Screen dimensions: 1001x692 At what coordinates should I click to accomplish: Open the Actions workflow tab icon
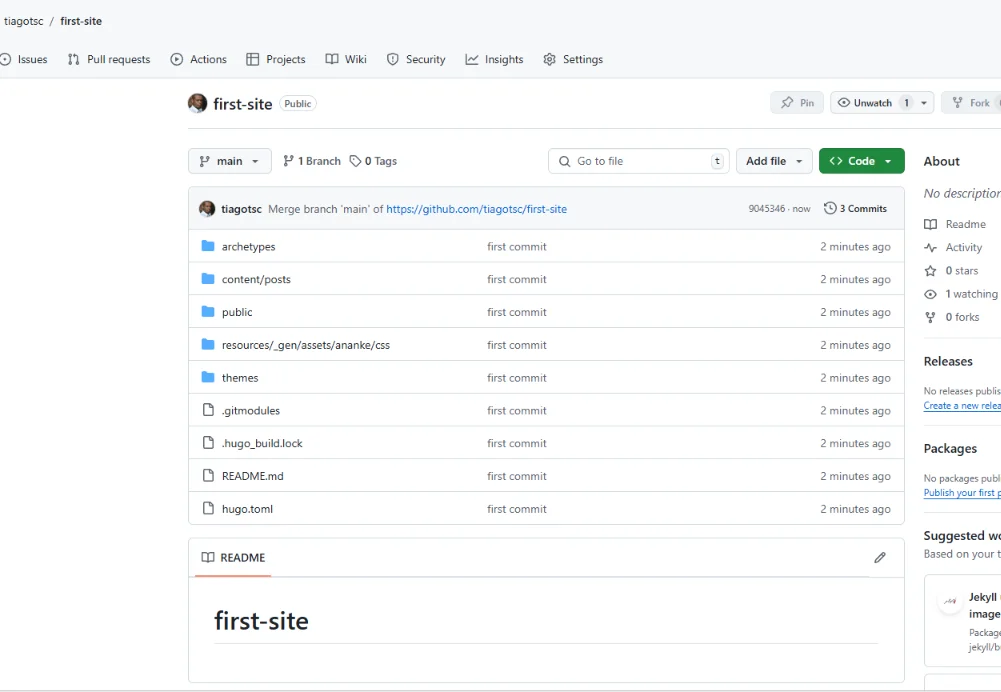click(x=176, y=59)
